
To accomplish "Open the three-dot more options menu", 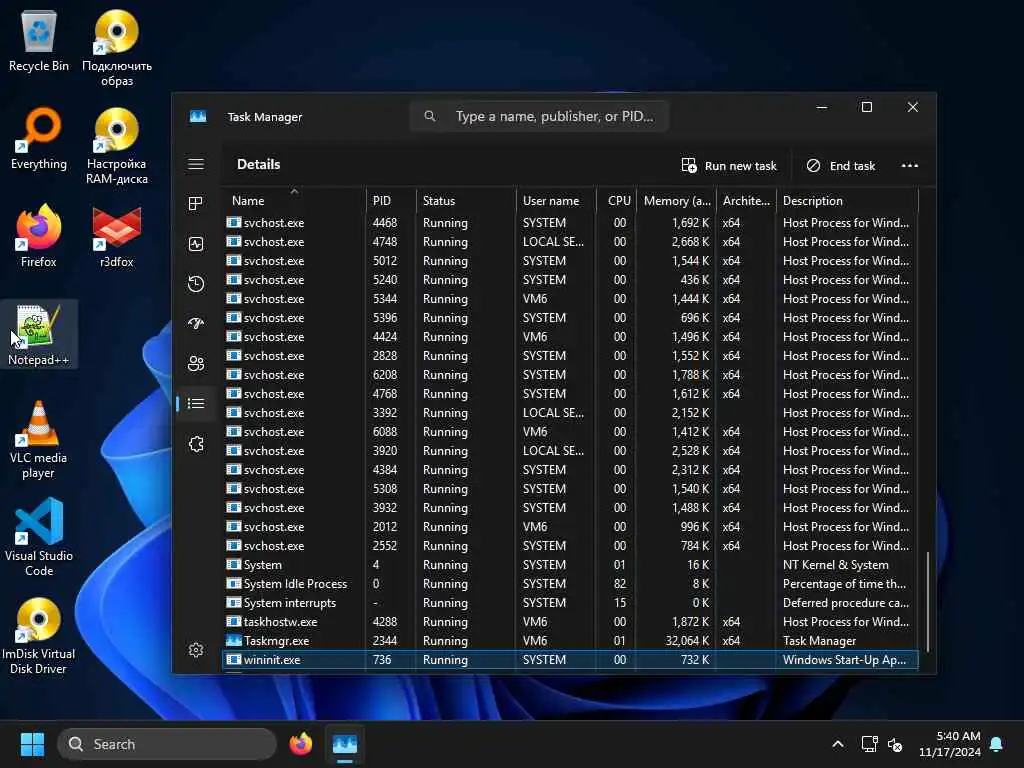I will (x=910, y=166).
